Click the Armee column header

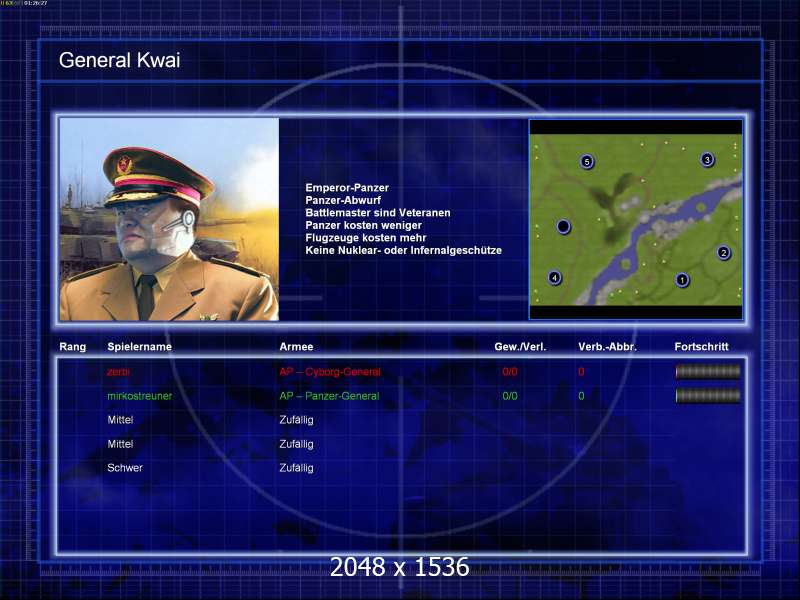point(296,347)
